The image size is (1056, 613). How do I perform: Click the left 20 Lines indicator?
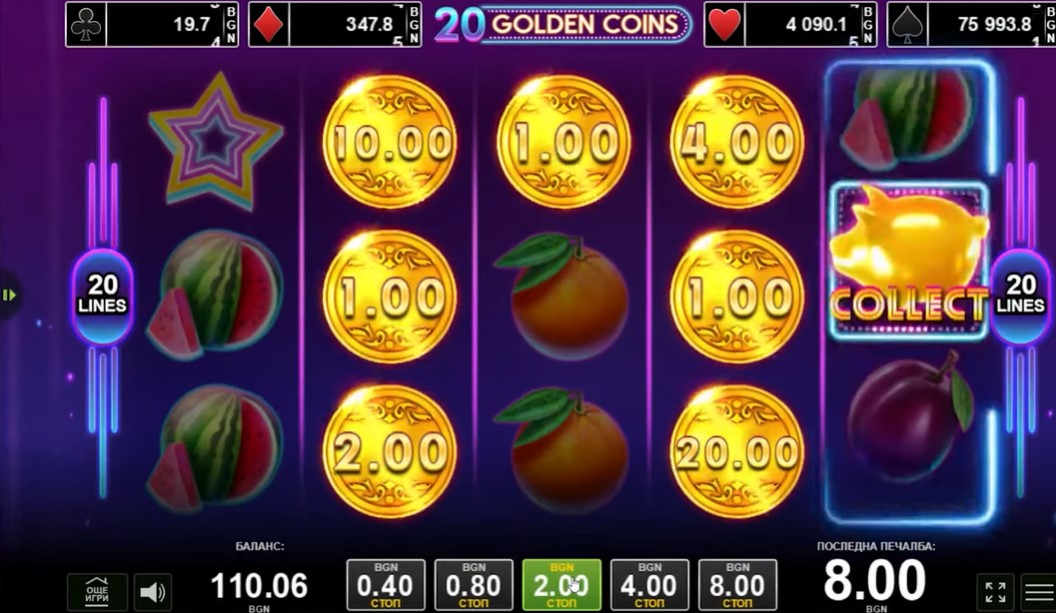pos(102,295)
